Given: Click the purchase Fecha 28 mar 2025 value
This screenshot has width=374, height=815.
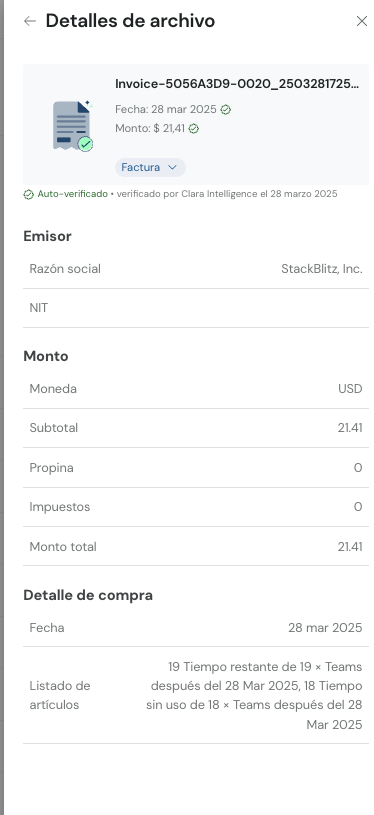Looking at the screenshot, I should click(325, 628).
